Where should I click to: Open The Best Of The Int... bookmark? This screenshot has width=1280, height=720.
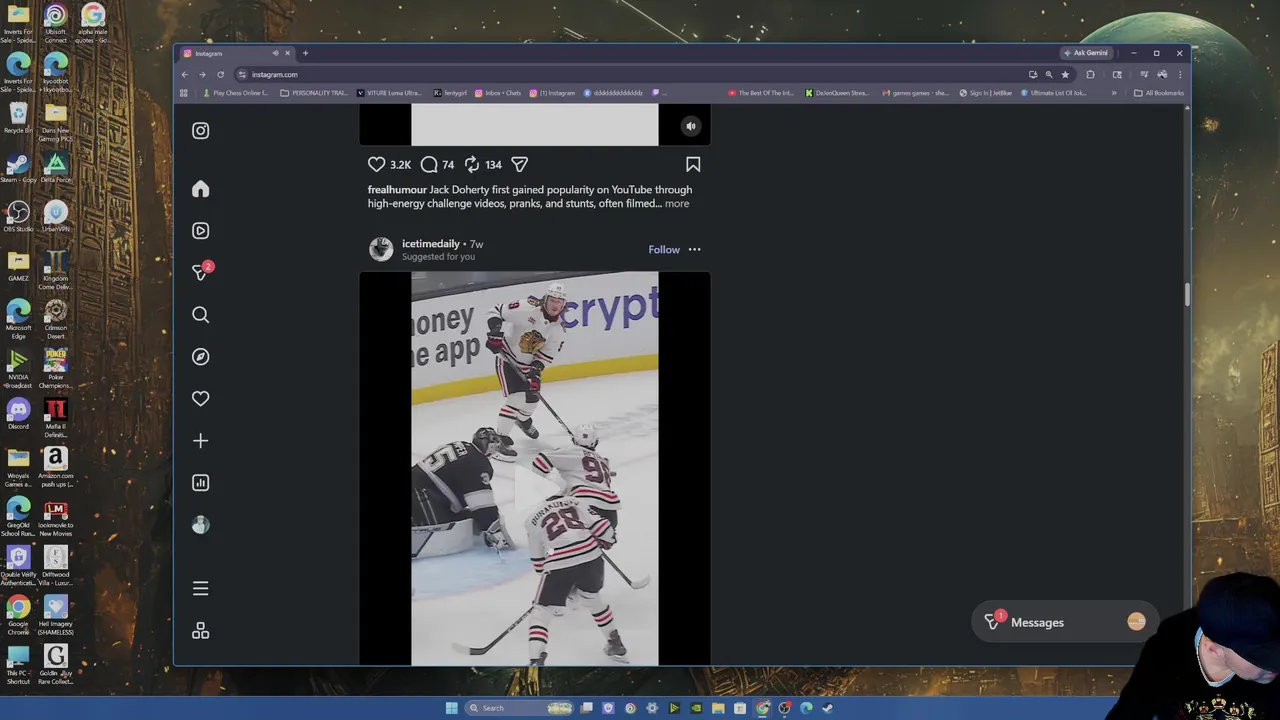pyautogui.click(x=761, y=93)
